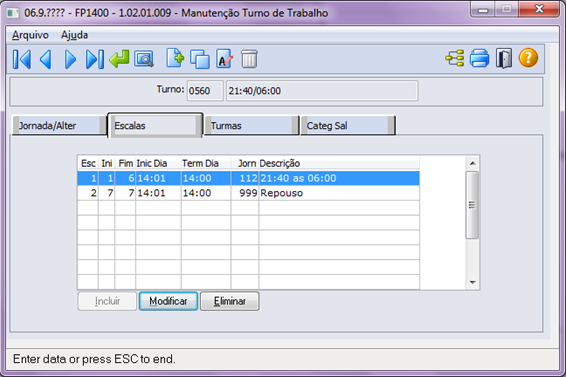Click the next record arrow
This screenshot has height=377, width=567.
pos(70,59)
